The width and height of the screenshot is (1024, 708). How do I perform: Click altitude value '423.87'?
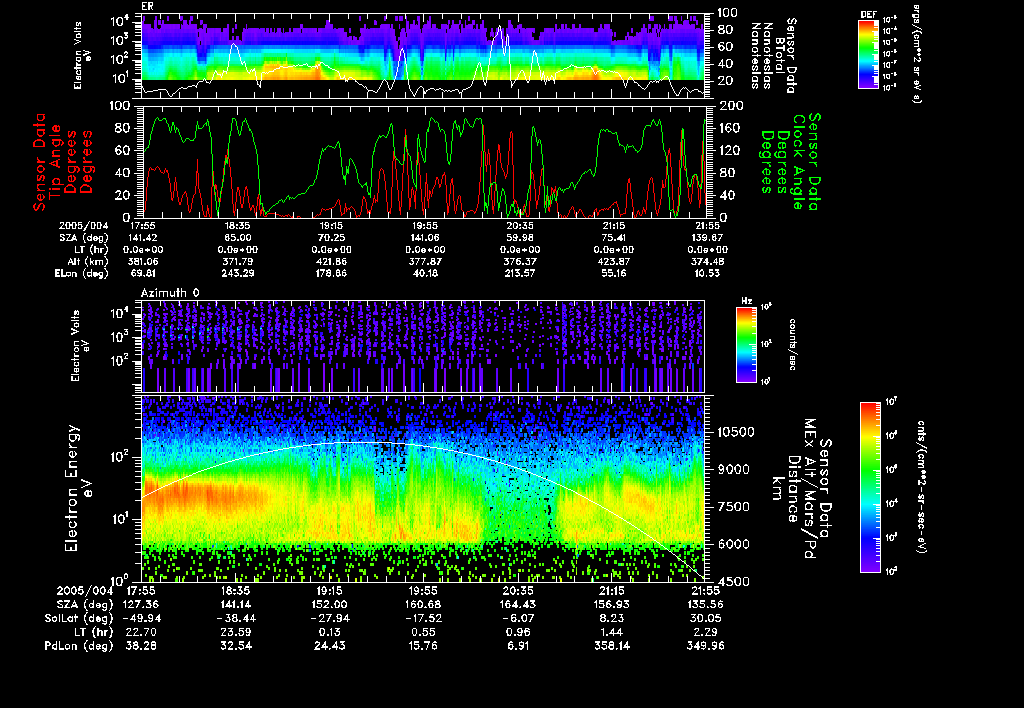click(x=613, y=261)
